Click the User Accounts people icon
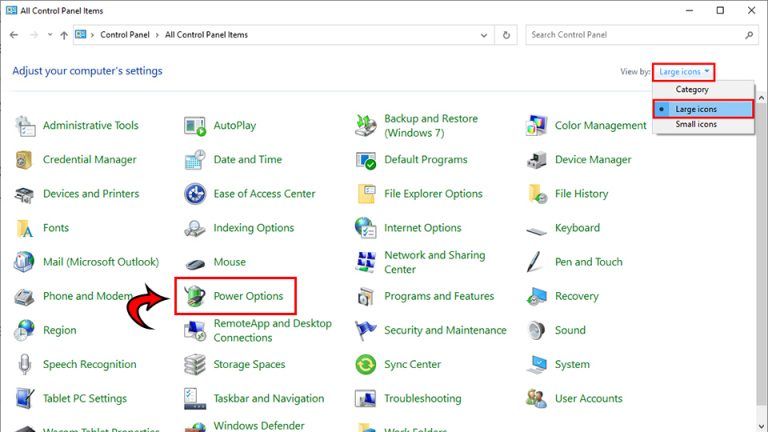The image size is (768, 432). tap(536, 399)
